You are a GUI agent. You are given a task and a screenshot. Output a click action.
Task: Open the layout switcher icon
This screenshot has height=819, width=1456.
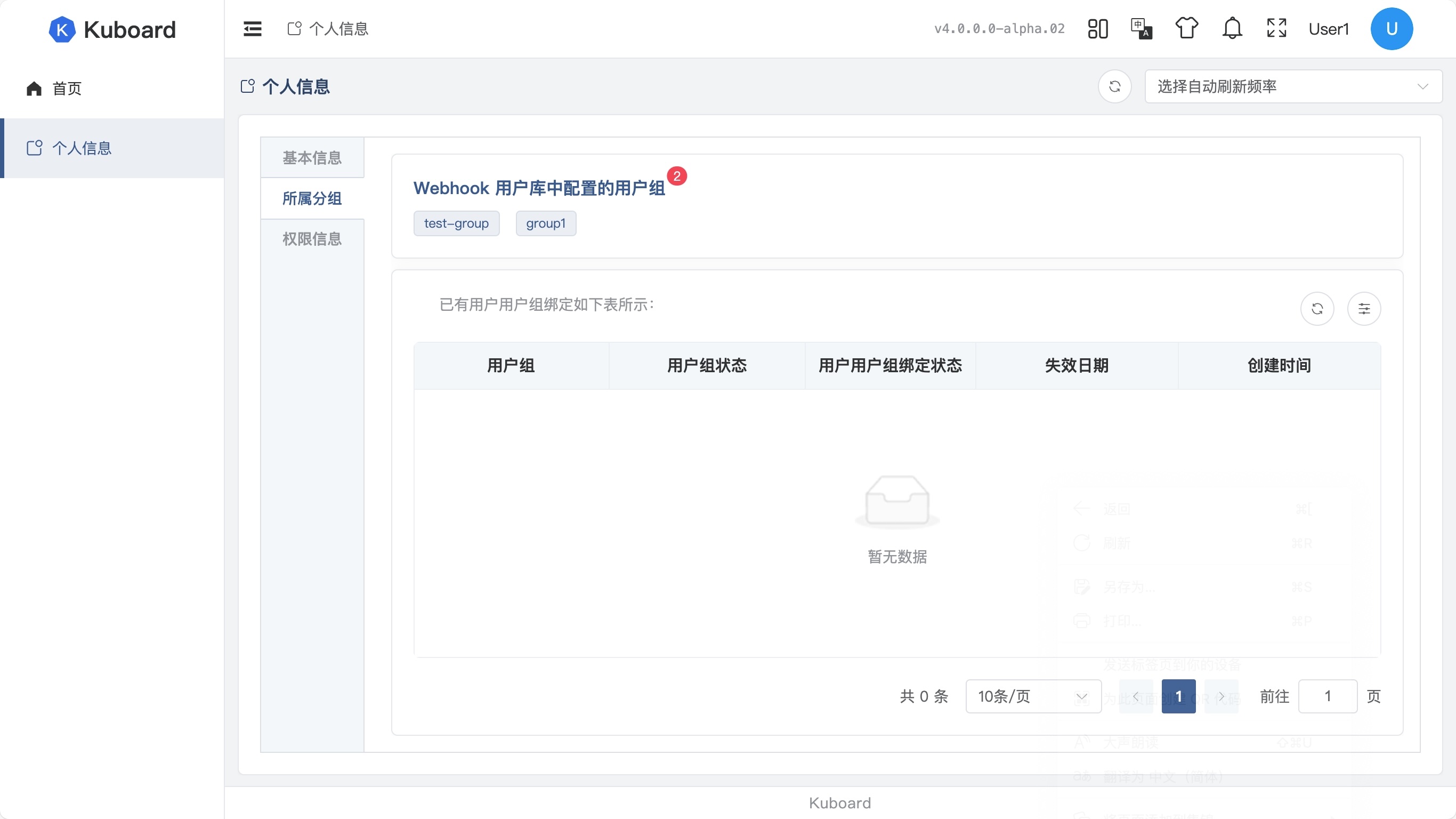coord(1098,29)
